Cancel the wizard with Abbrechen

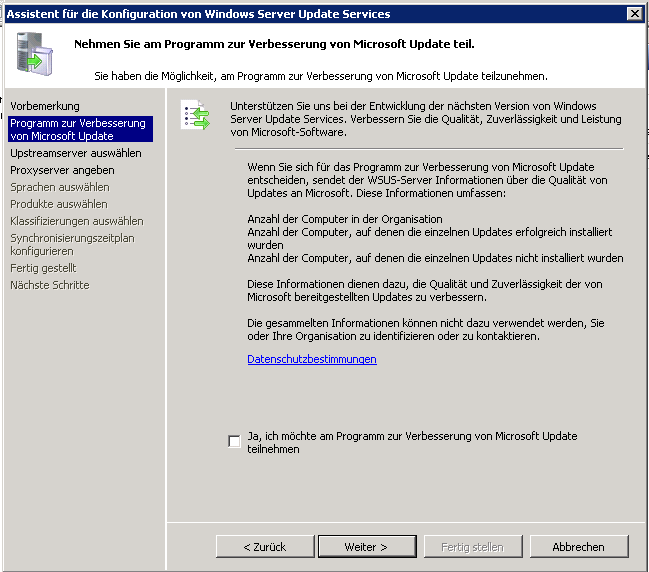[578, 547]
